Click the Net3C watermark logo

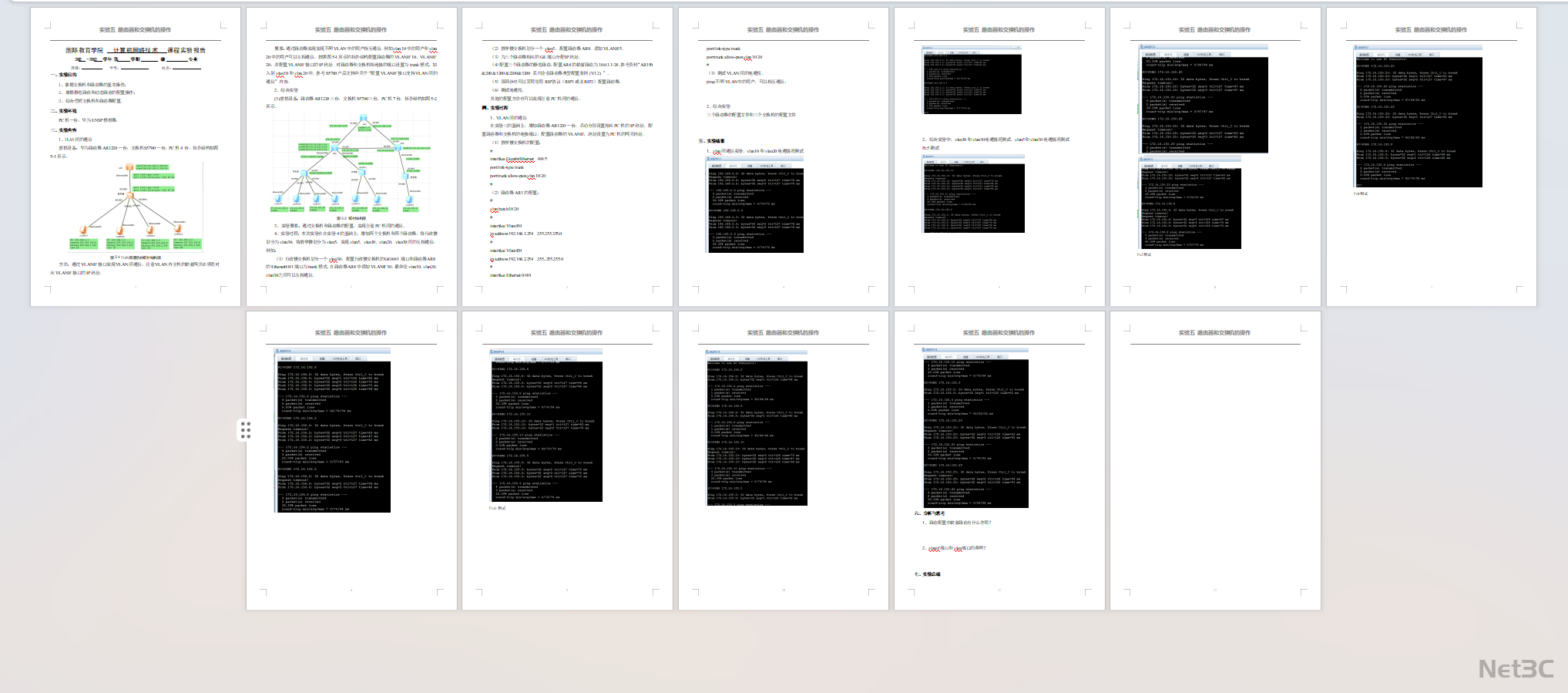pyautogui.click(x=1515, y=668)
